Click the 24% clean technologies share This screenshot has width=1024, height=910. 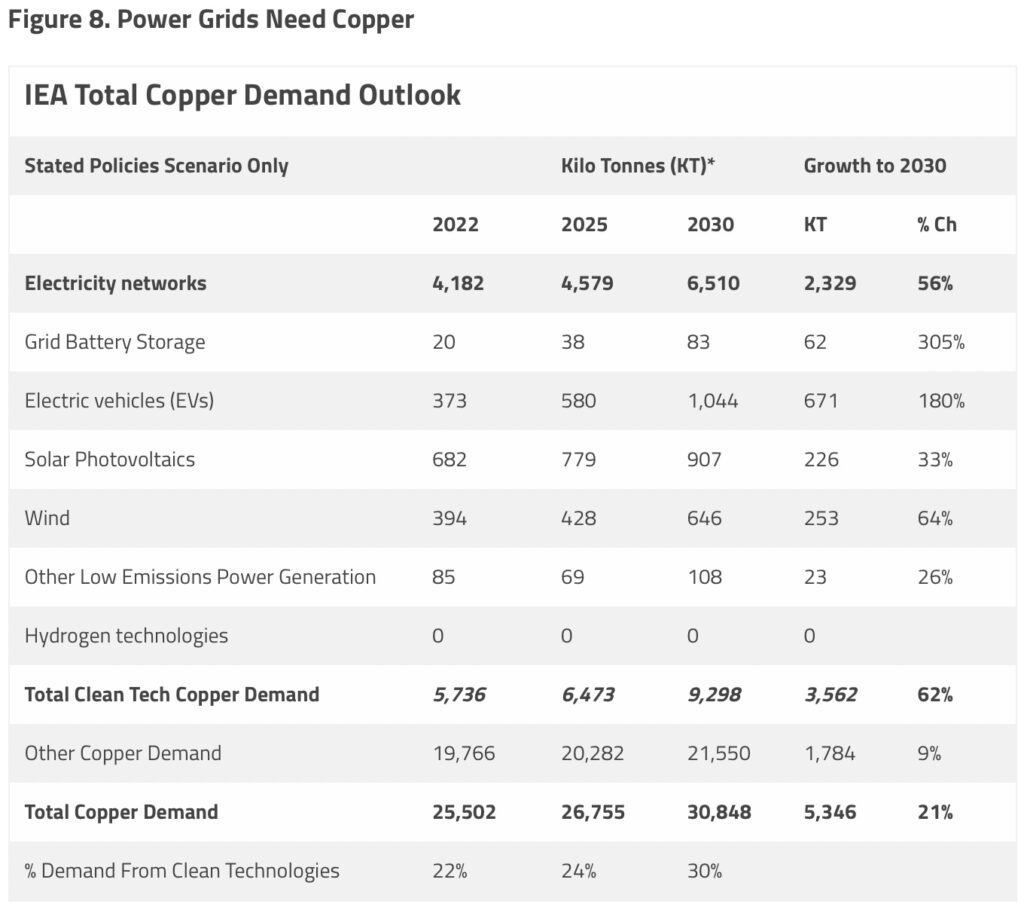click(x=579, y=871)
